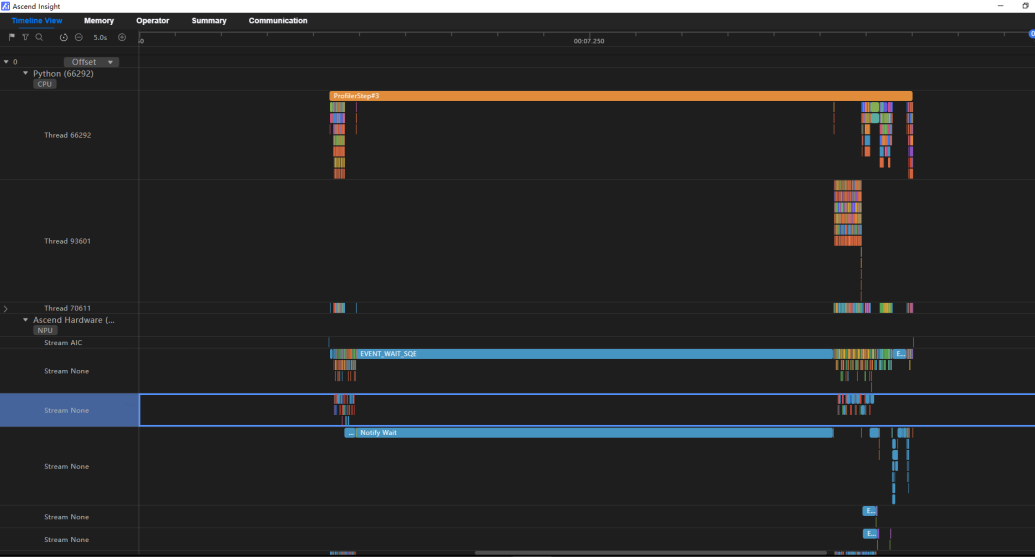Open the Offset dropdown
This screenshot has width=1035, height=557.
(91, 62)
